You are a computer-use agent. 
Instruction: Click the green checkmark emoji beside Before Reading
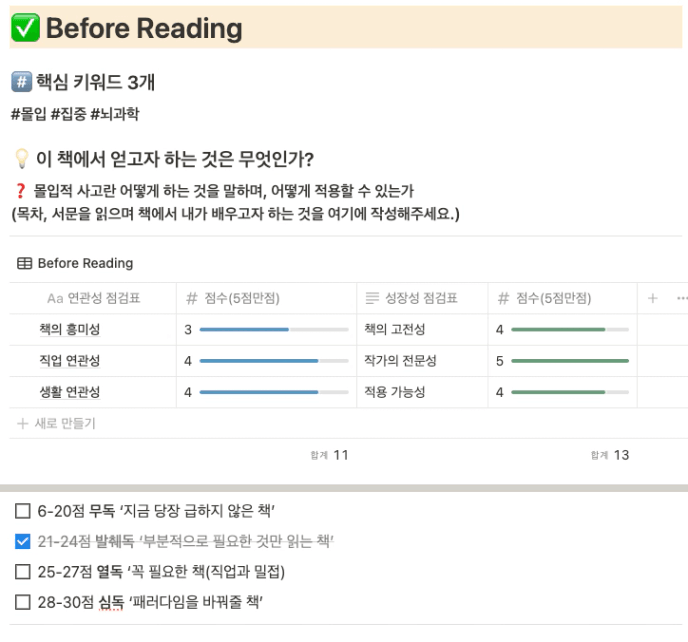click(x=25, y=28)
